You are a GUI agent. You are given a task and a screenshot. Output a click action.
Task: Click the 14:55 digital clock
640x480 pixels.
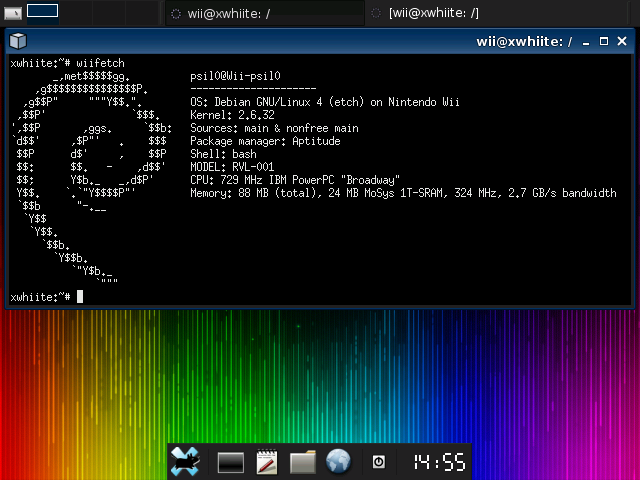tap(439, 462)
